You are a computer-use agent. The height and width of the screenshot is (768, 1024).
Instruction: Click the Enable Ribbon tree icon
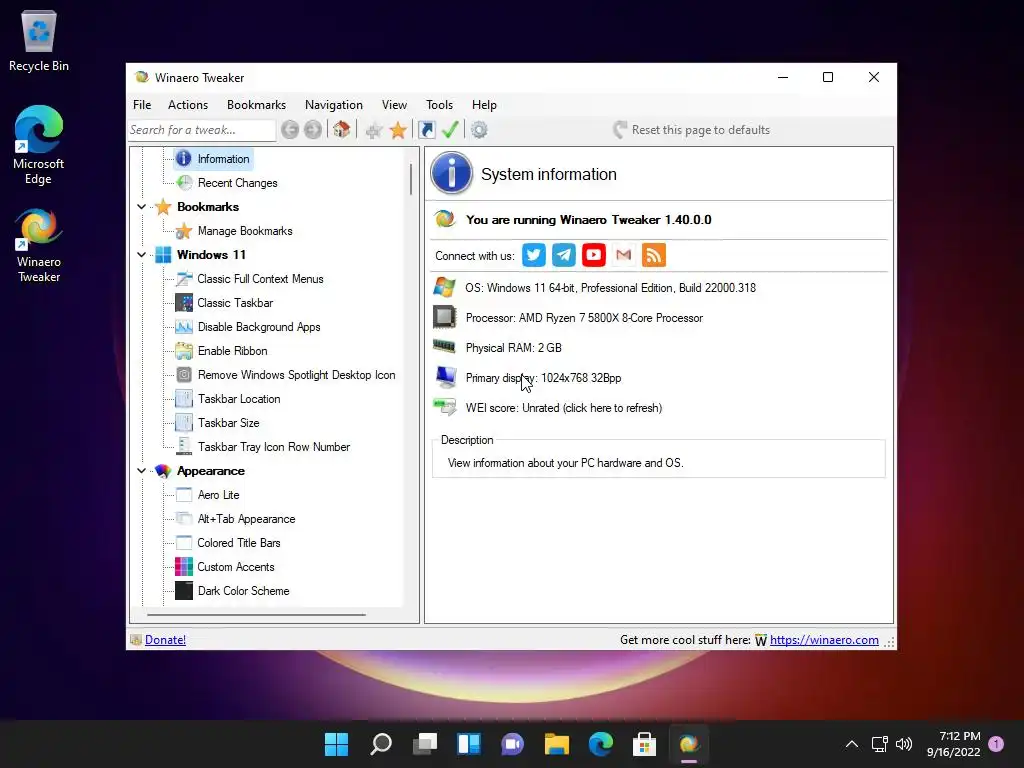pyautogui.click(x=184, y=351)
